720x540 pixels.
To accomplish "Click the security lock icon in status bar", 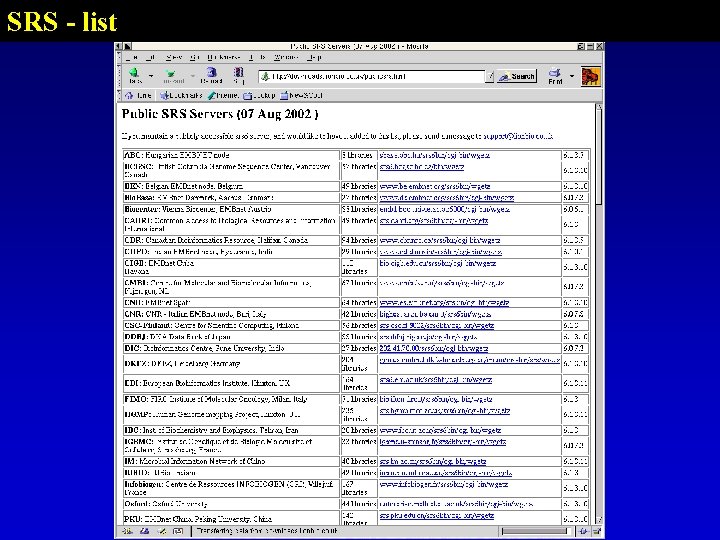I will (x=597, y=531).
